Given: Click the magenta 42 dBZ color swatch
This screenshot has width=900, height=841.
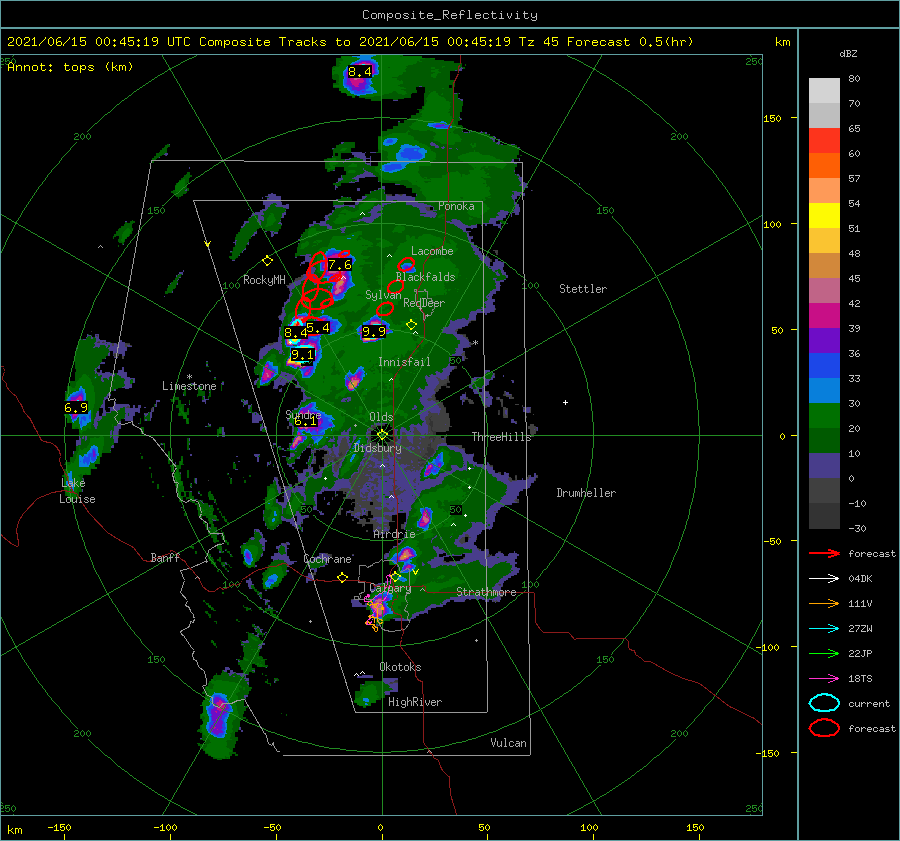Looking at the screenshot, I should click(824, 315).
